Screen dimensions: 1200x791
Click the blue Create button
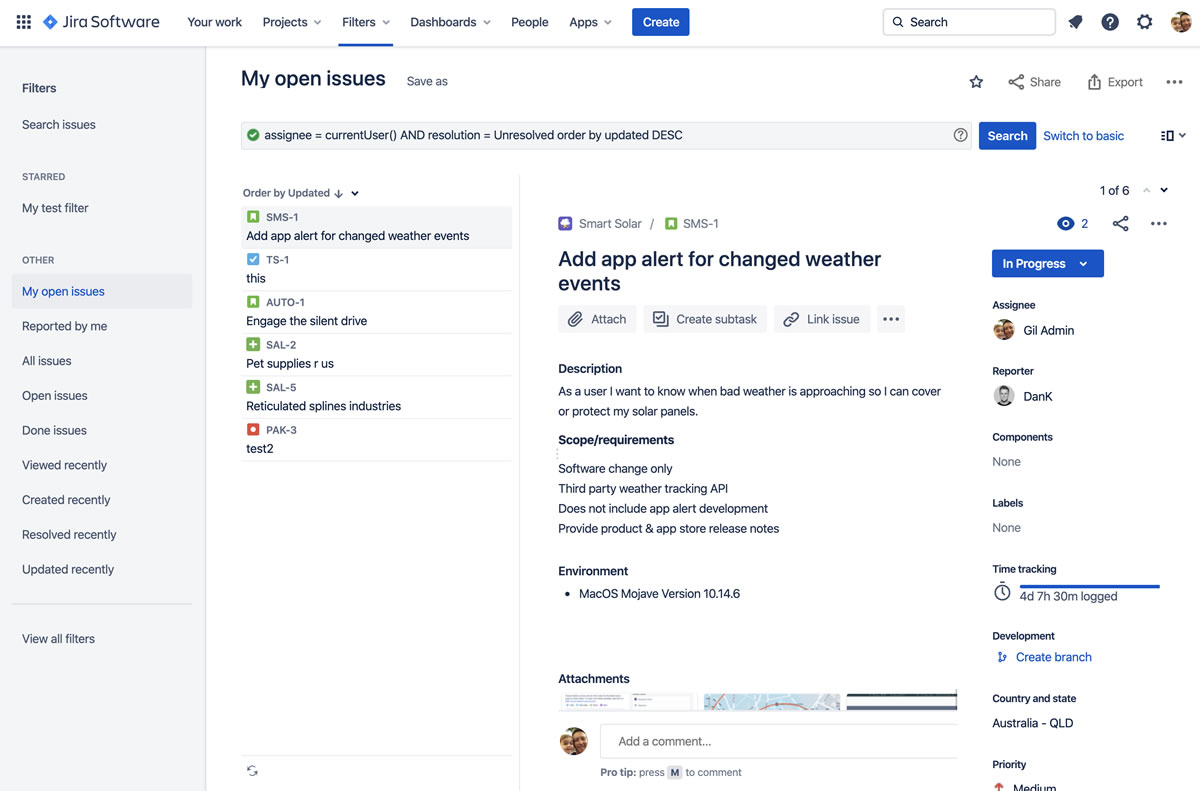660,22
